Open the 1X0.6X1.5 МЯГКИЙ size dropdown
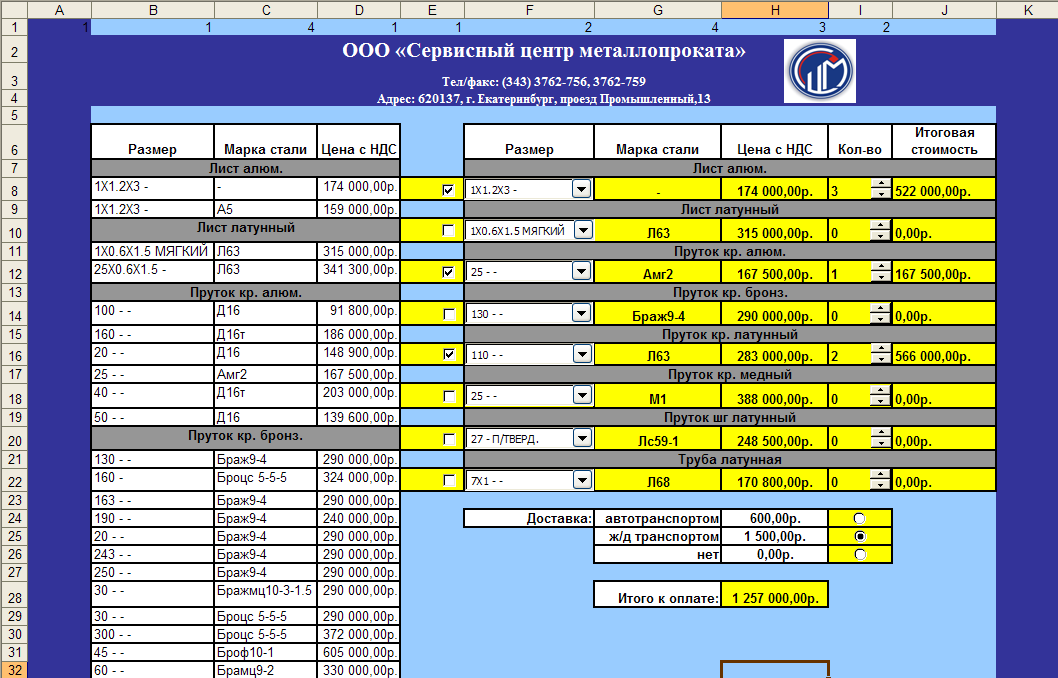This screenshot has width=1058, height=678. pyautogui.click(x=583, y=230)
